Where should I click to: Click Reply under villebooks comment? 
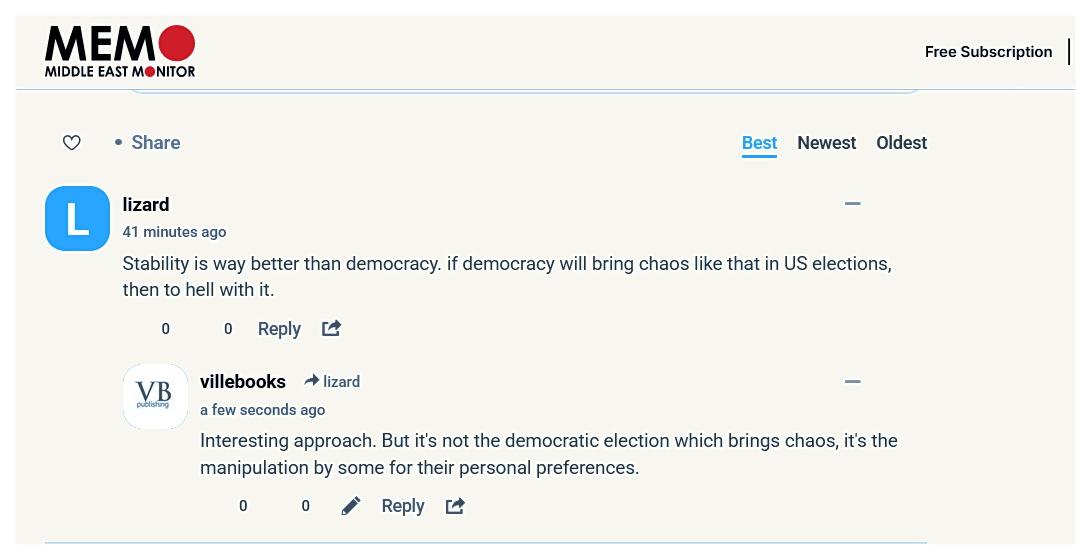tap(403, 506)
